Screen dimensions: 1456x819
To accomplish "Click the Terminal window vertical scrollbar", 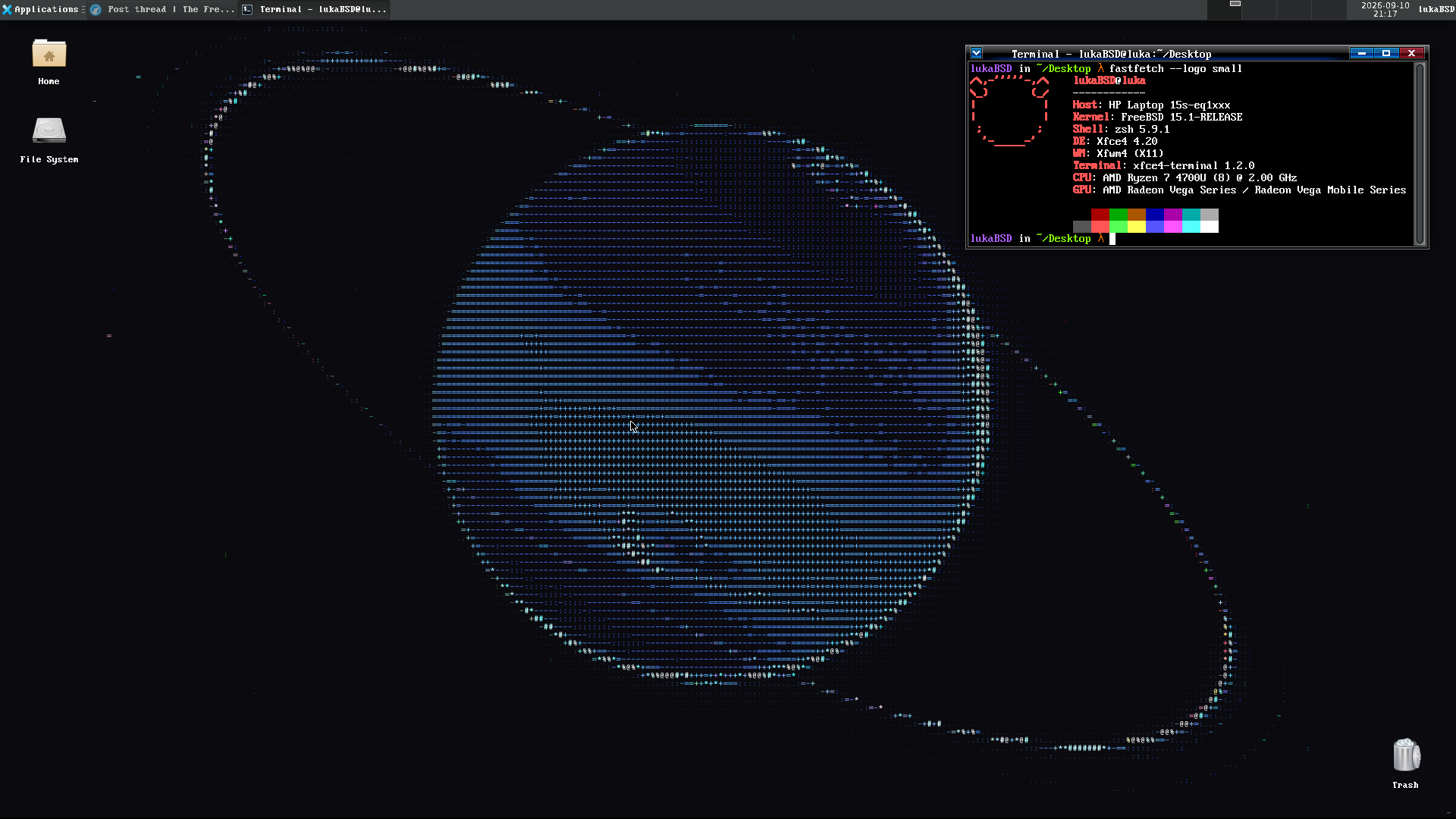I will tap(1420, 154).
